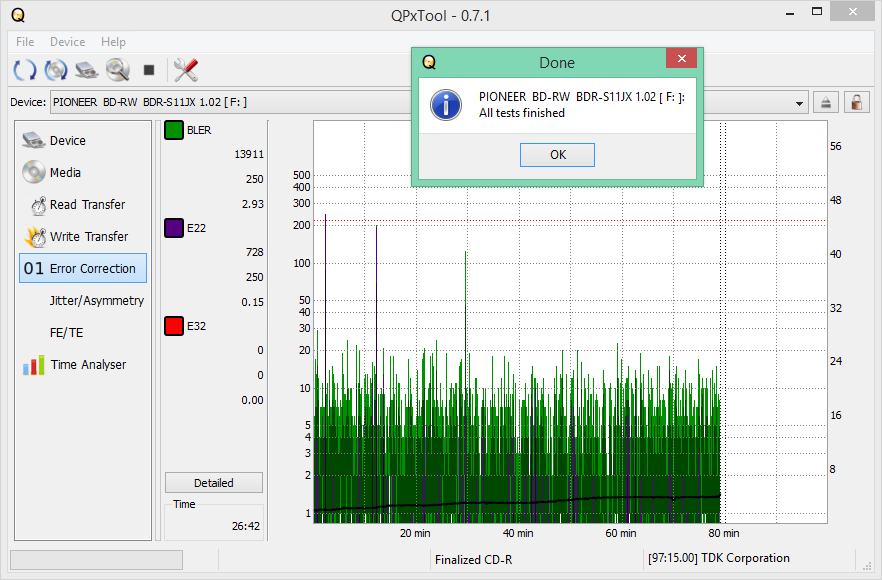The width and height of the screenshot is (882, 580).
Task: Click the drive device toolbar icon
Action: click(87, 70)
